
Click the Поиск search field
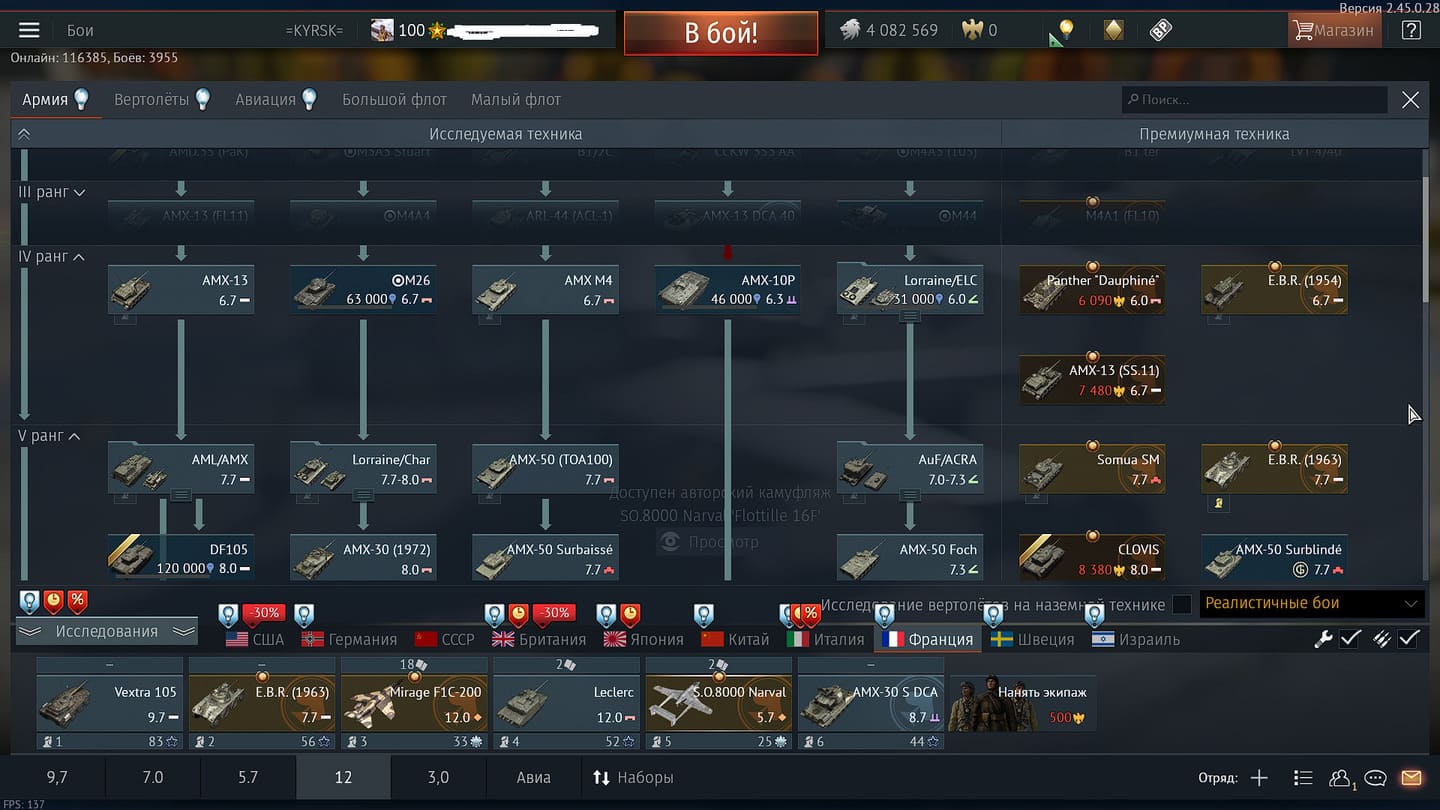click(1255, 99)
